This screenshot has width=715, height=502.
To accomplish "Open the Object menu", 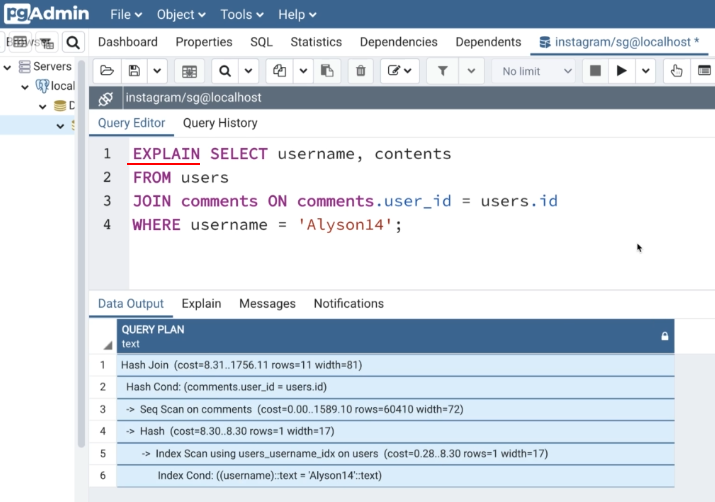I will [181, 15].
